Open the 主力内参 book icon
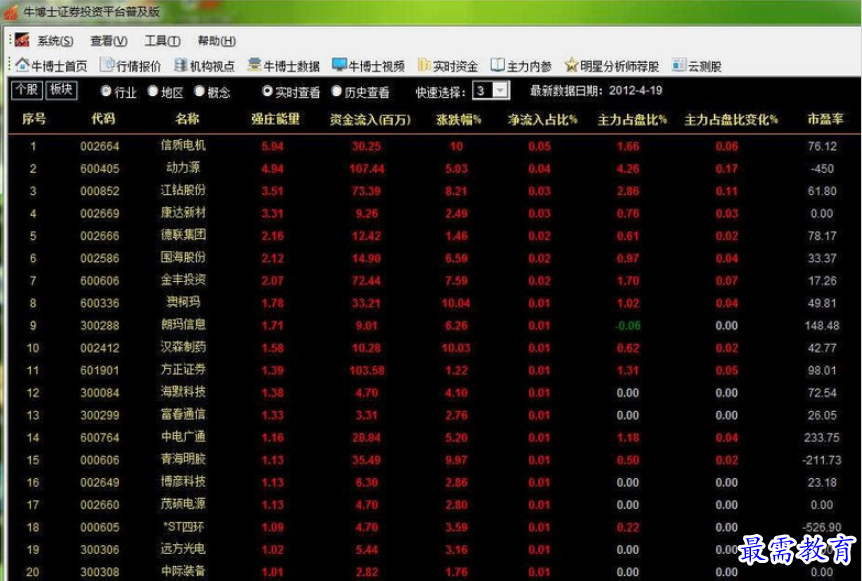Image resolution: width=862 pixels, height=581 pixels. pyautogui.click(x=498, y=65)
